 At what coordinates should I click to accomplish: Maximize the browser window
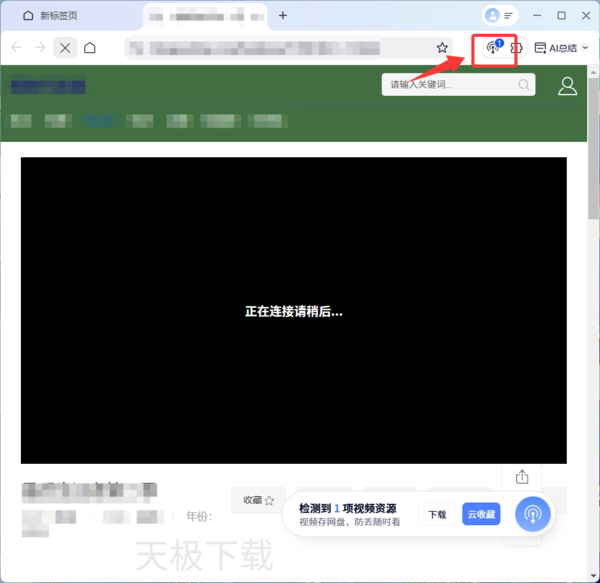pyautogui.click(x=561, y=16)
